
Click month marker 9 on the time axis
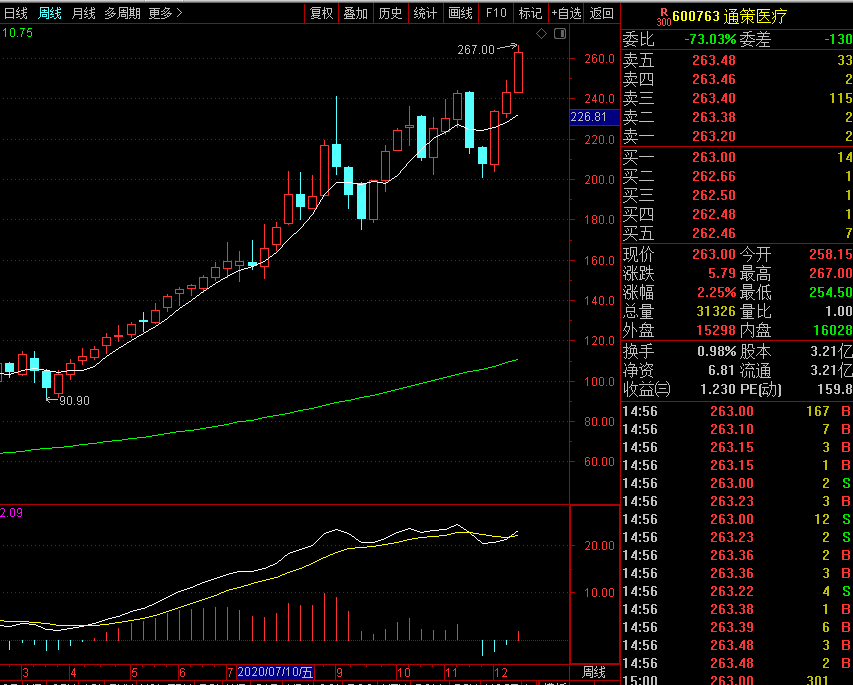point(339,672)
